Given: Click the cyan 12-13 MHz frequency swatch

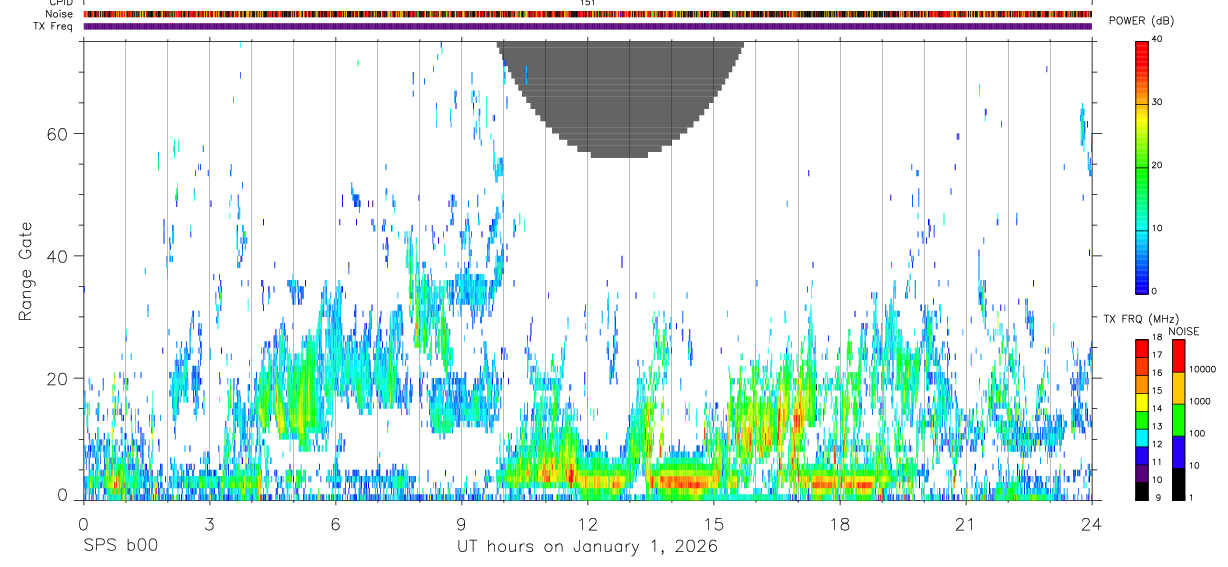Looking at the screenshot, I should point(1141,438).
